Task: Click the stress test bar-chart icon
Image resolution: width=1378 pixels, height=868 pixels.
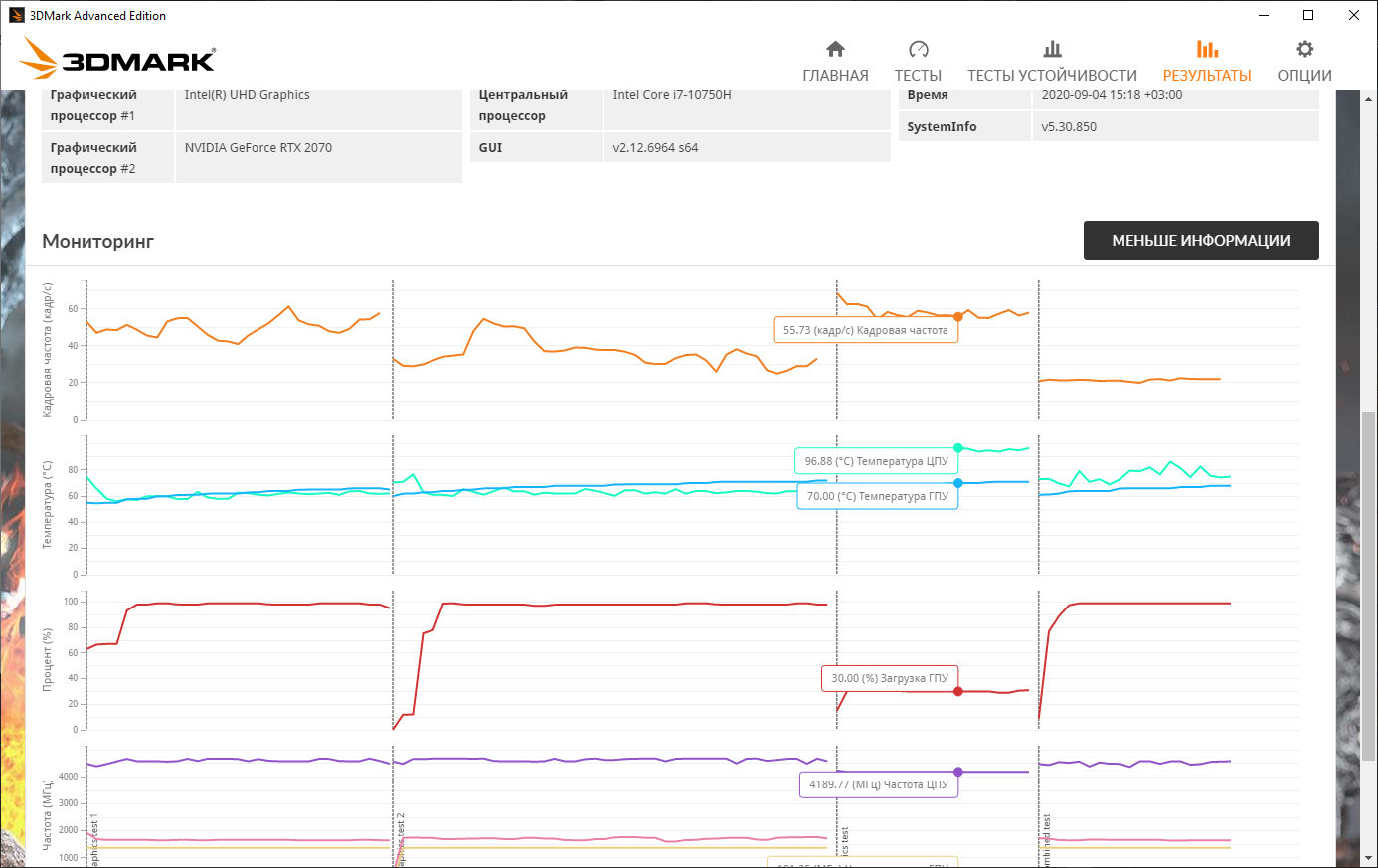Action: pyautogui.click(x=1052, y=49)
